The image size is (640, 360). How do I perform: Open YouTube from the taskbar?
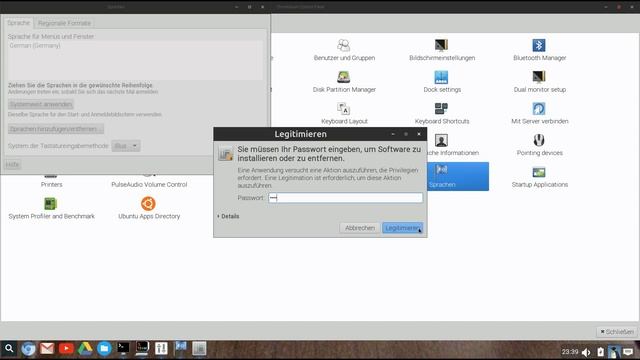(x=66, y=349)
